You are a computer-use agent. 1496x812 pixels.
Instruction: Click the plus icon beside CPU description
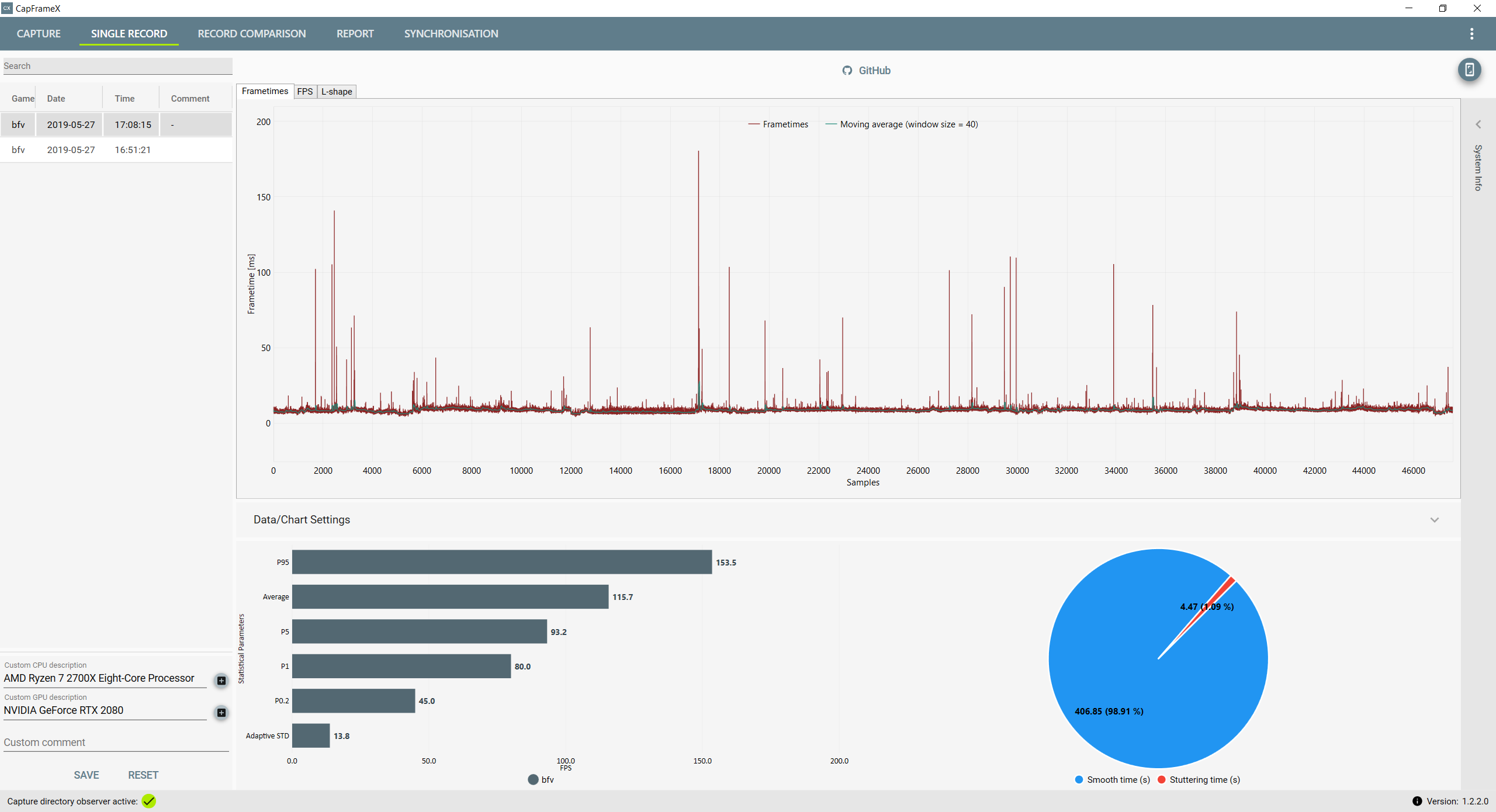point(221,680)
